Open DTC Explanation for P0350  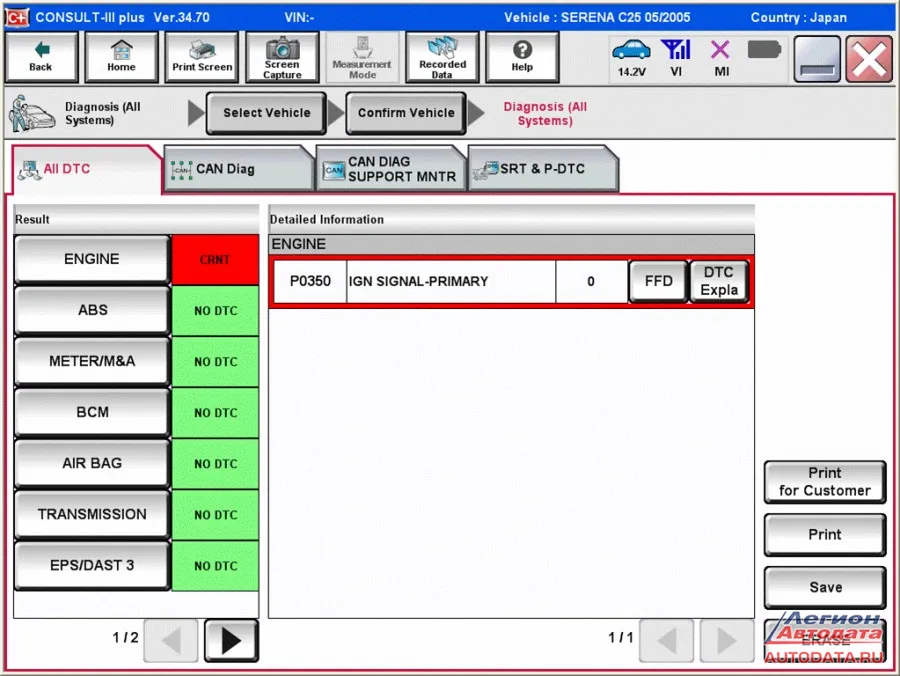[x=719, y=281]
